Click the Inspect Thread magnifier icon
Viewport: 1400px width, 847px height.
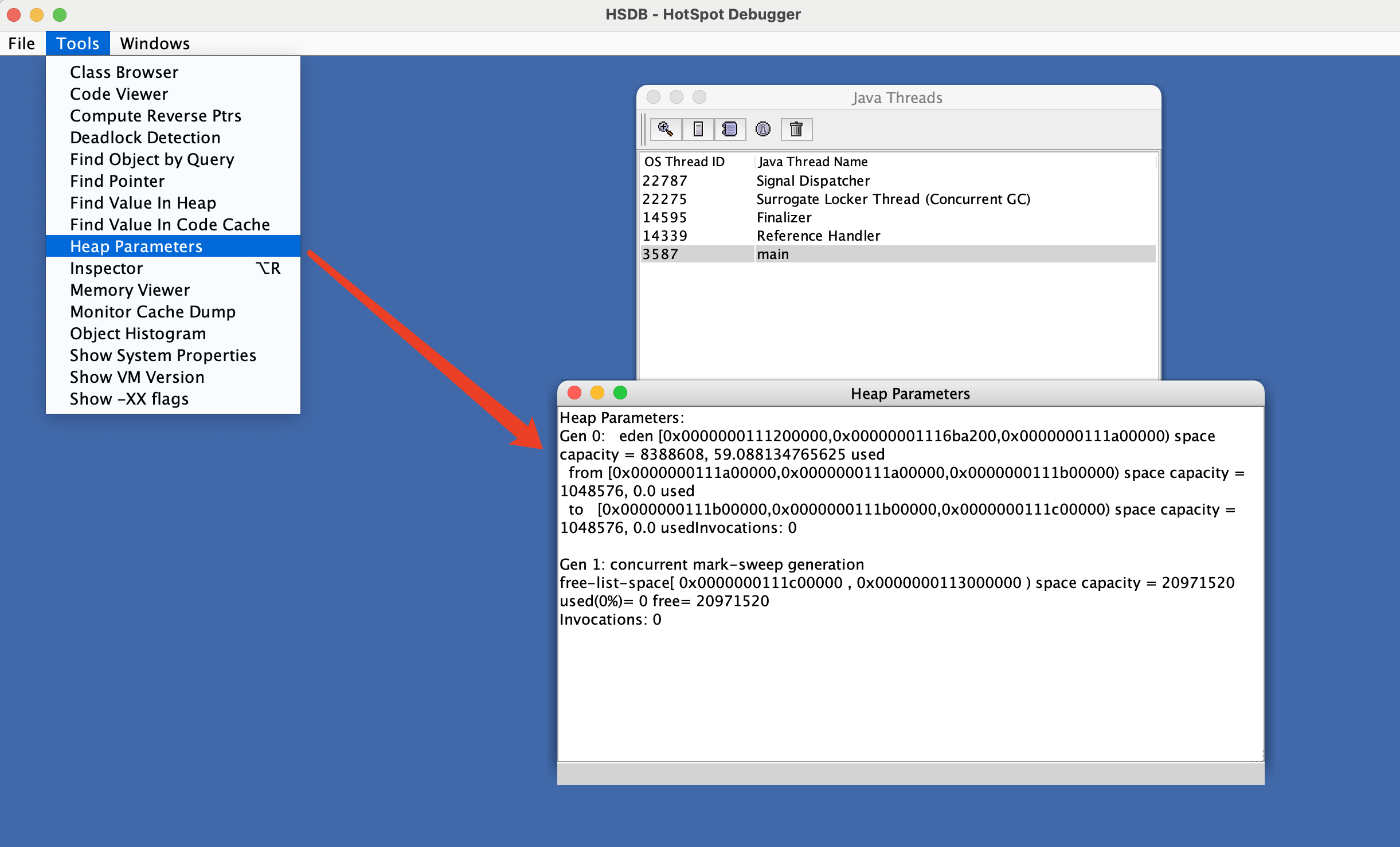(666, 129)
